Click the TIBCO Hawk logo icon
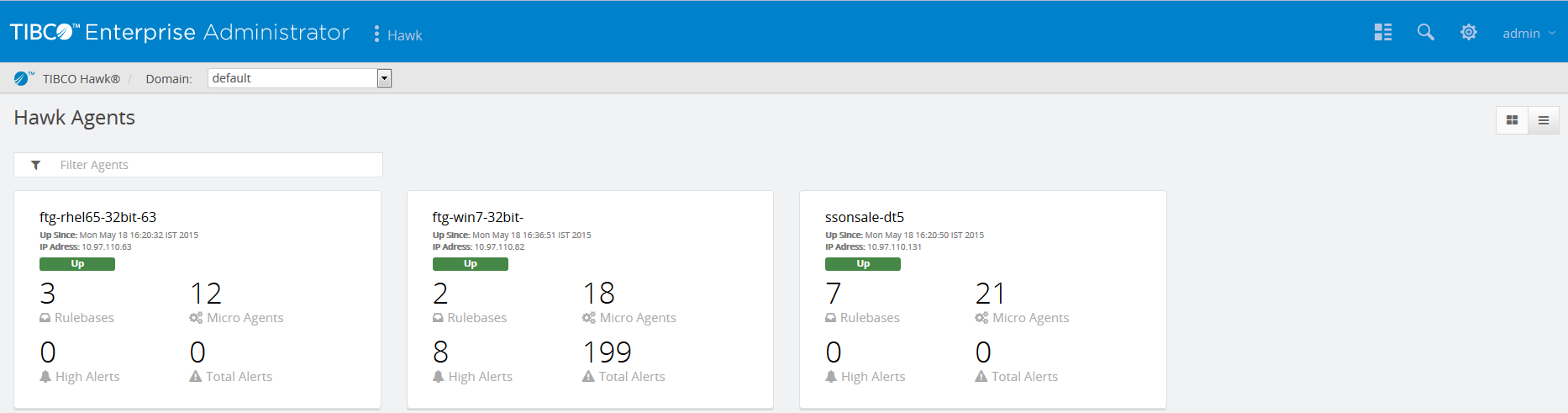 tap(23, 78)
